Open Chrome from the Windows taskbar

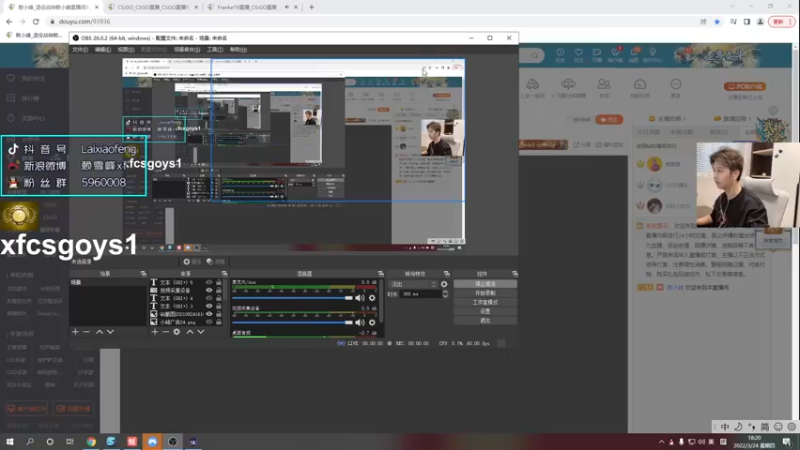click(x=91, y=441)
